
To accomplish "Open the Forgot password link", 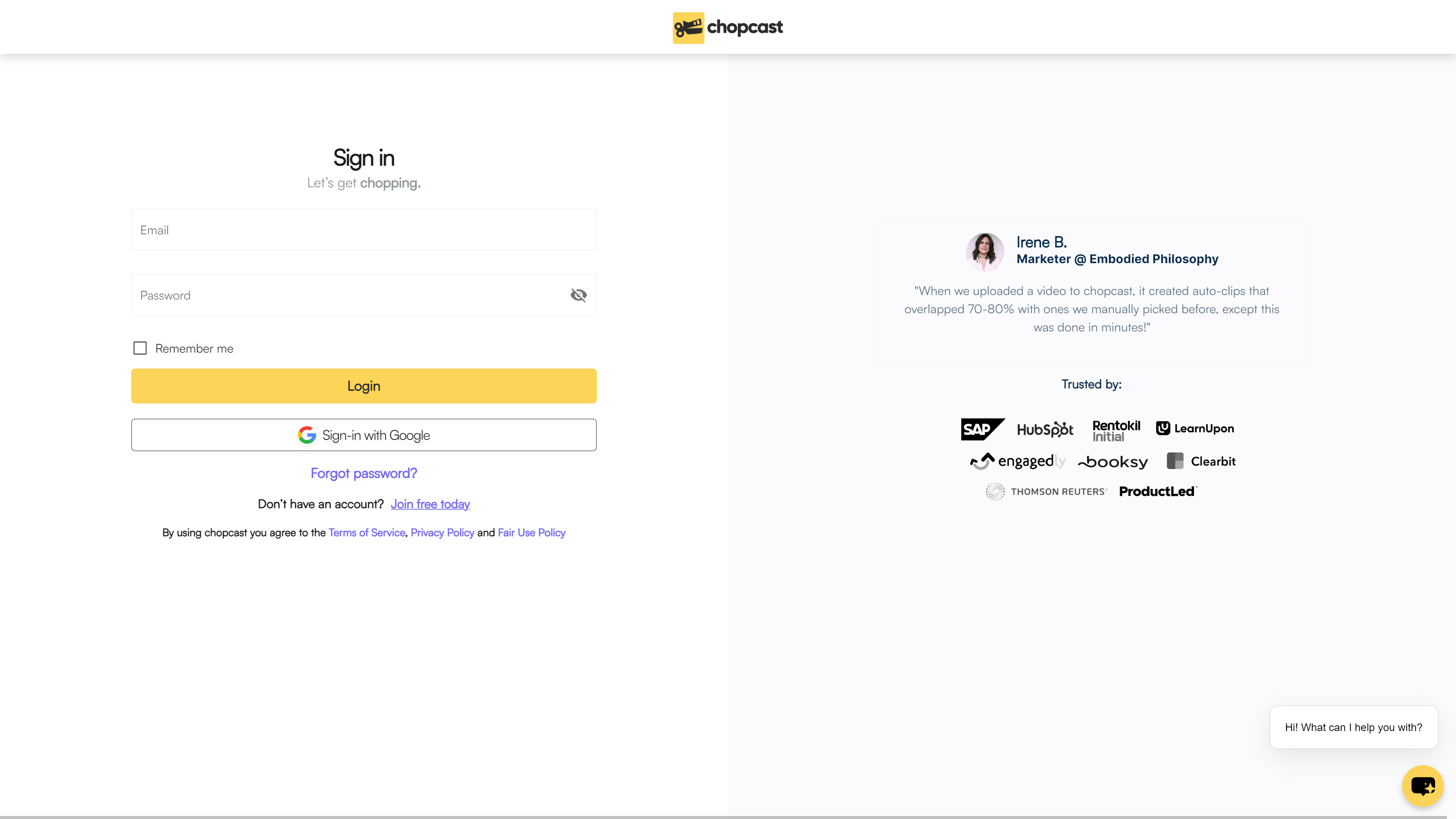I will click(364, 473).
